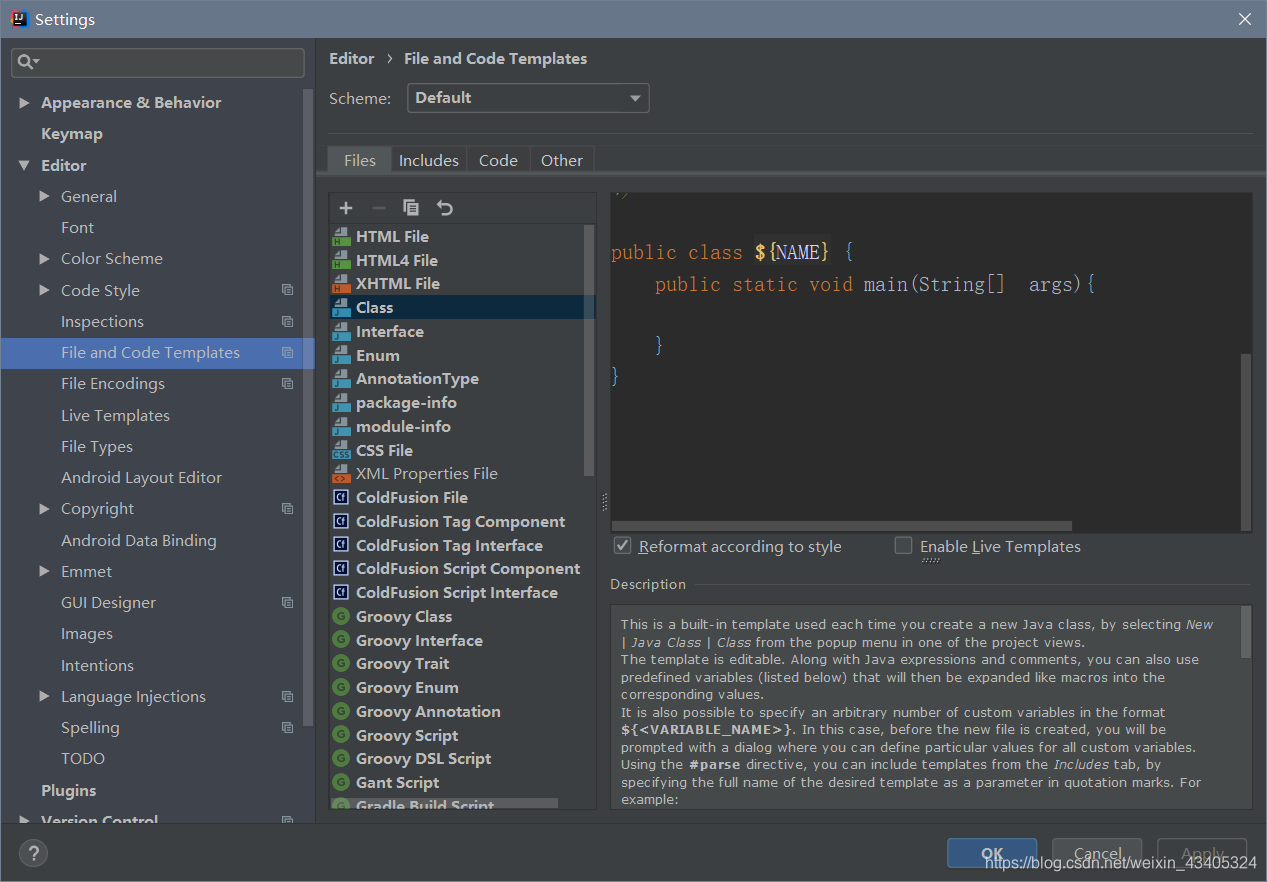
Task: Click the Groovy Trait icon
Action: pyautogui.click(x=341, y=664)
